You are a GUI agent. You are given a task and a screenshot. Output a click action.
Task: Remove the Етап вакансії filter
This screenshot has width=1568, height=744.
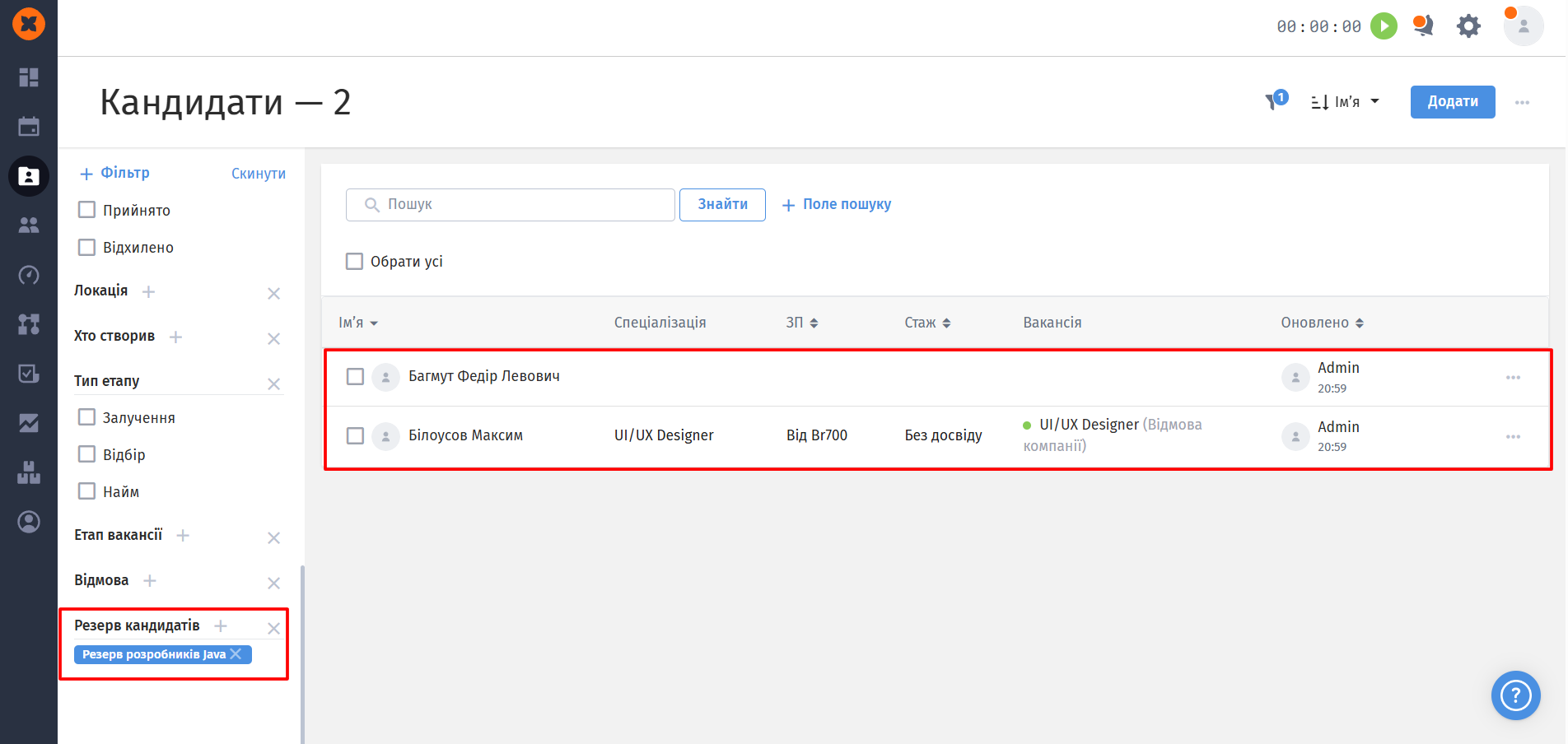tap(274, 538)
